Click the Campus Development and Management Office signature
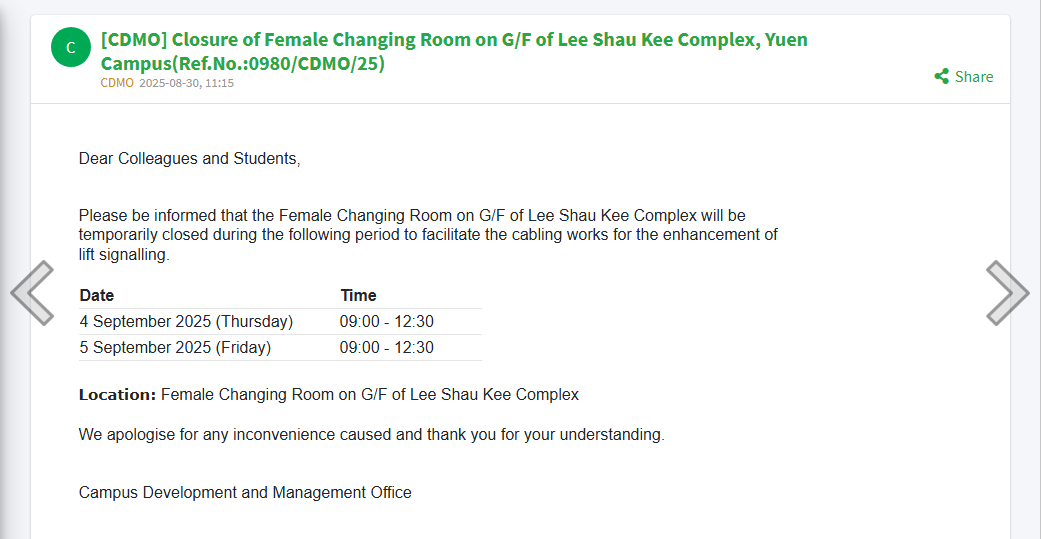This screenshot has width=1041, height=539. (245, 493)
